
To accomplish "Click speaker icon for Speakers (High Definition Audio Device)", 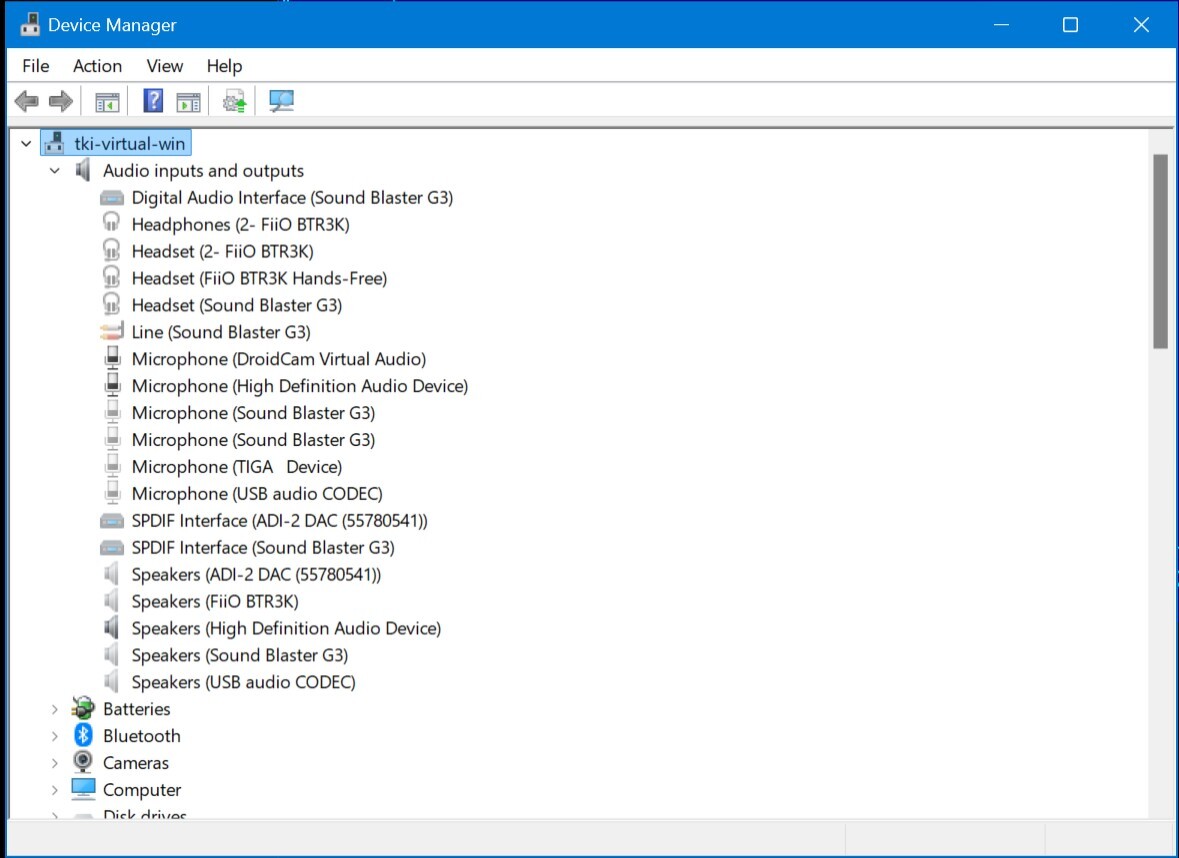I will (x=111, y=627).
